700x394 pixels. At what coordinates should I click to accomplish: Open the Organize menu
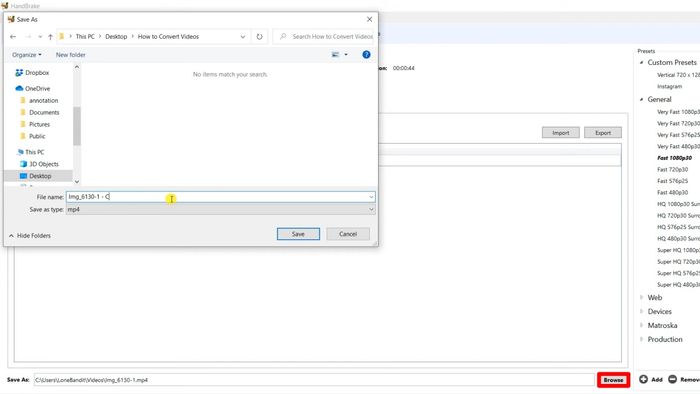point(27,55)
